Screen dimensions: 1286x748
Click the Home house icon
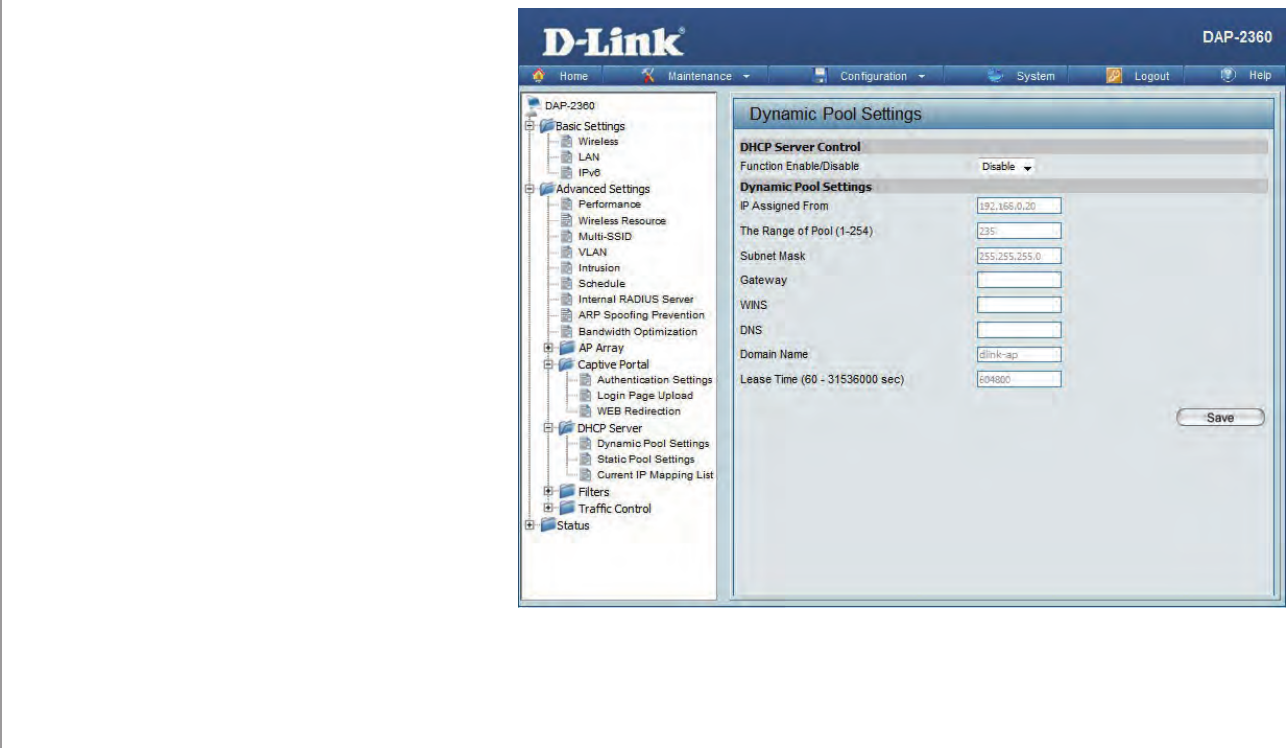pyautogui.click(x=539, y=76)
